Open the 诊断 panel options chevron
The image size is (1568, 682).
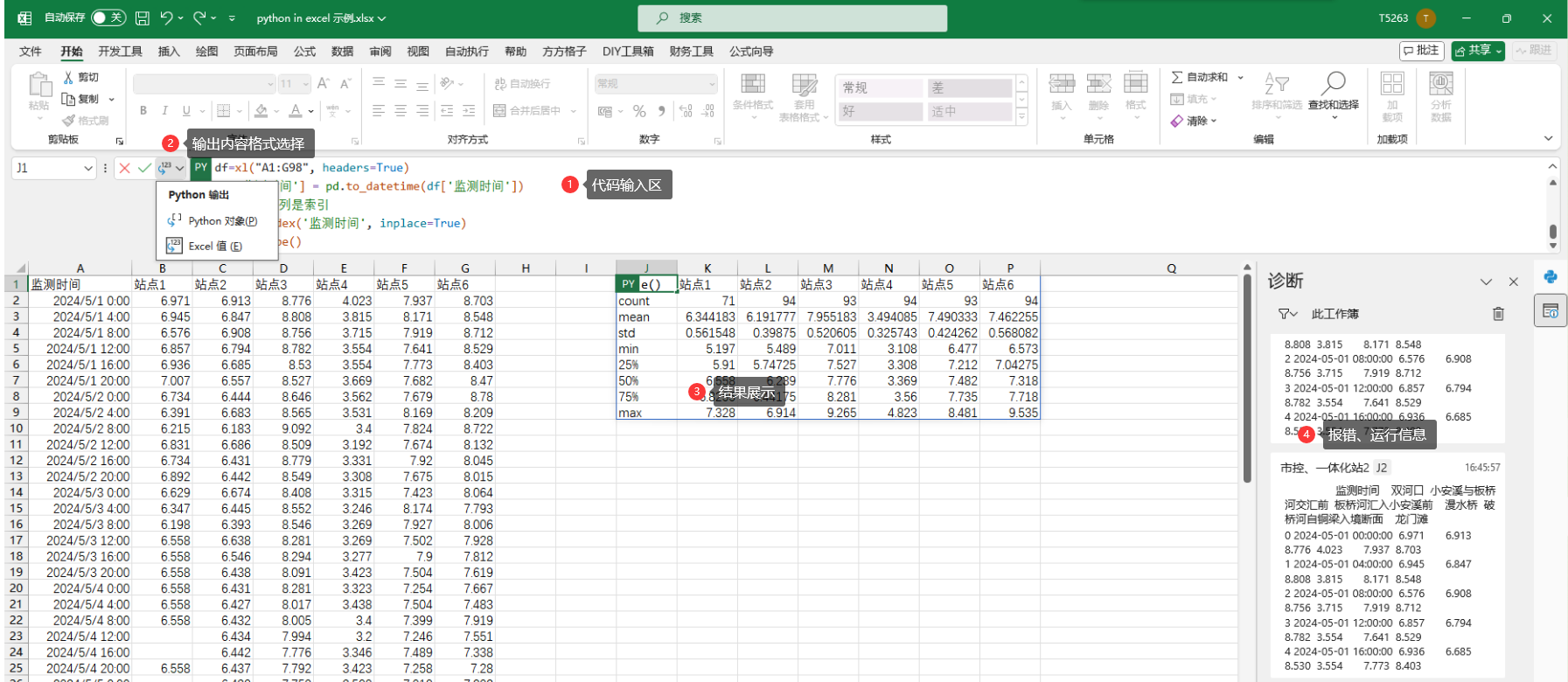(x=1486, y=282)
